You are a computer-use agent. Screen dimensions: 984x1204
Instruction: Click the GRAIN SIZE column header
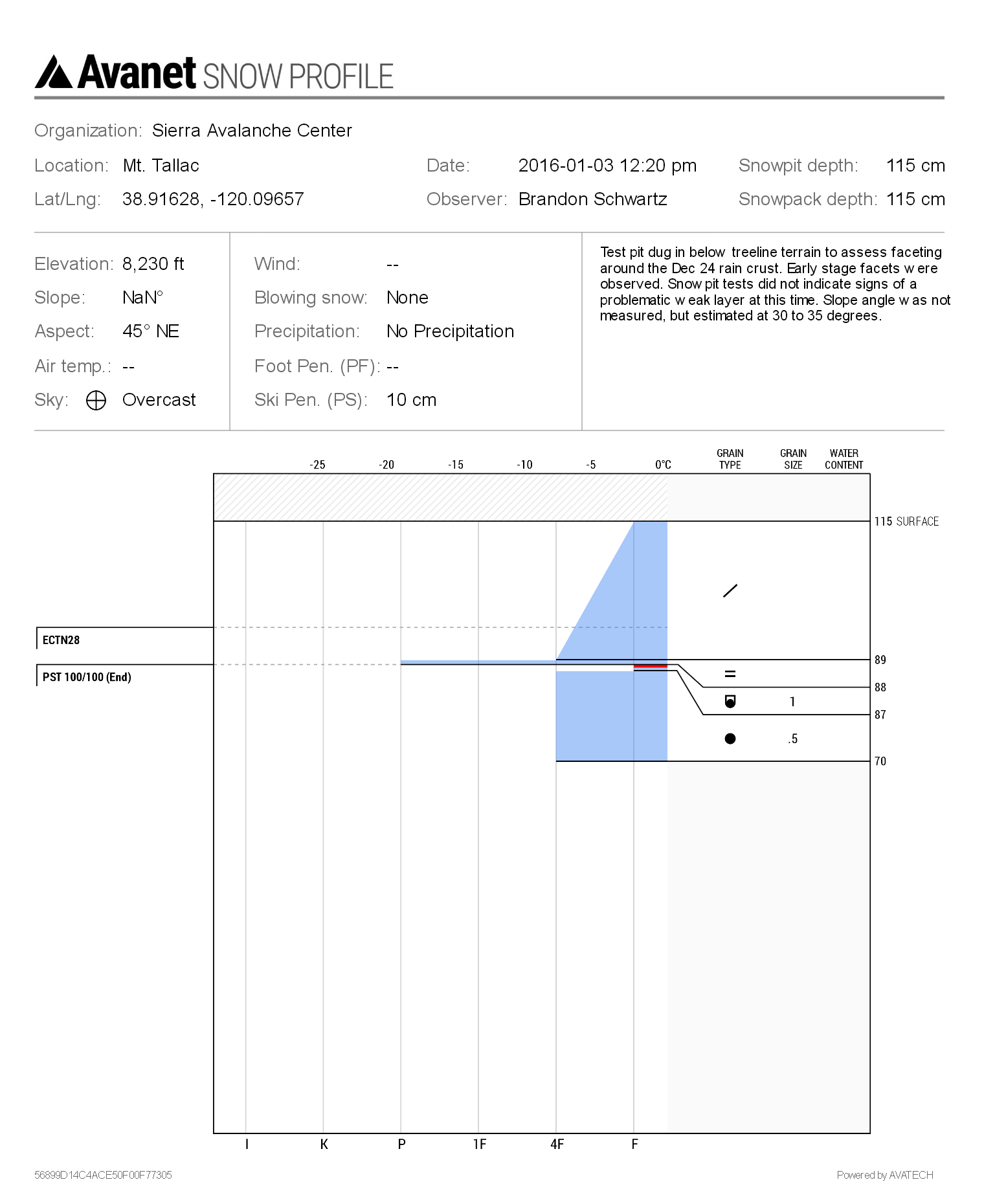[x=793, y=459]
